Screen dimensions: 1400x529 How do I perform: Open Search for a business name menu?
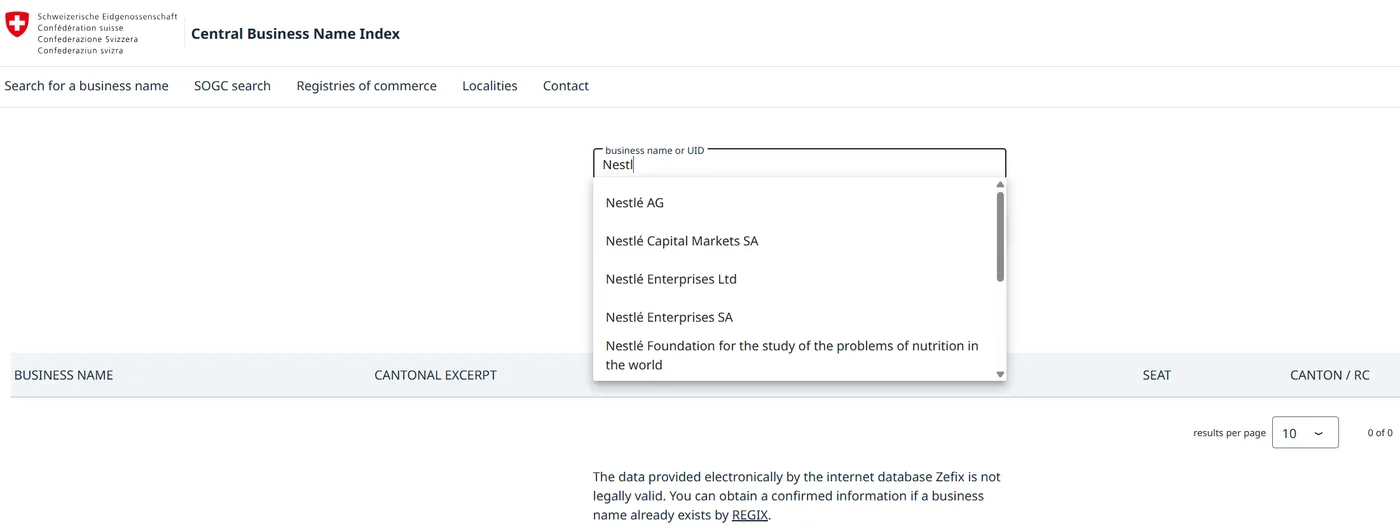(x=86, y=86)
